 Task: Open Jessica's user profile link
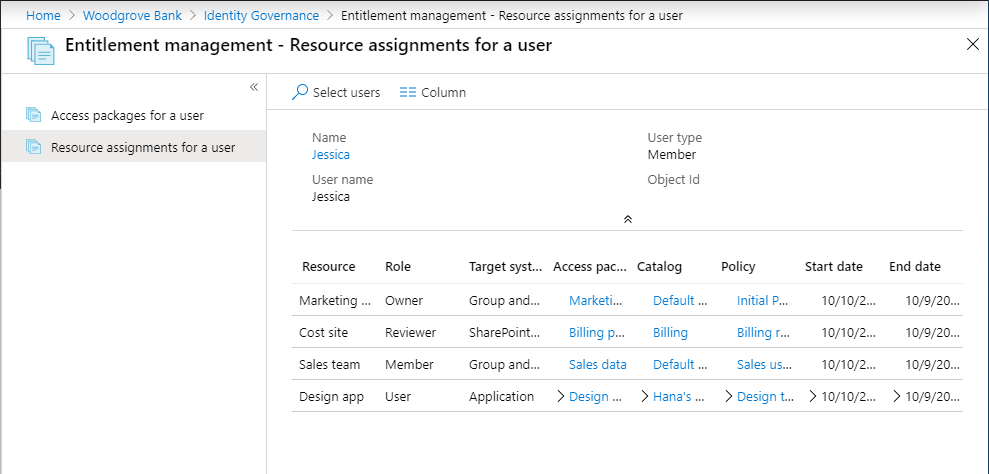click(x=331, y=155)
